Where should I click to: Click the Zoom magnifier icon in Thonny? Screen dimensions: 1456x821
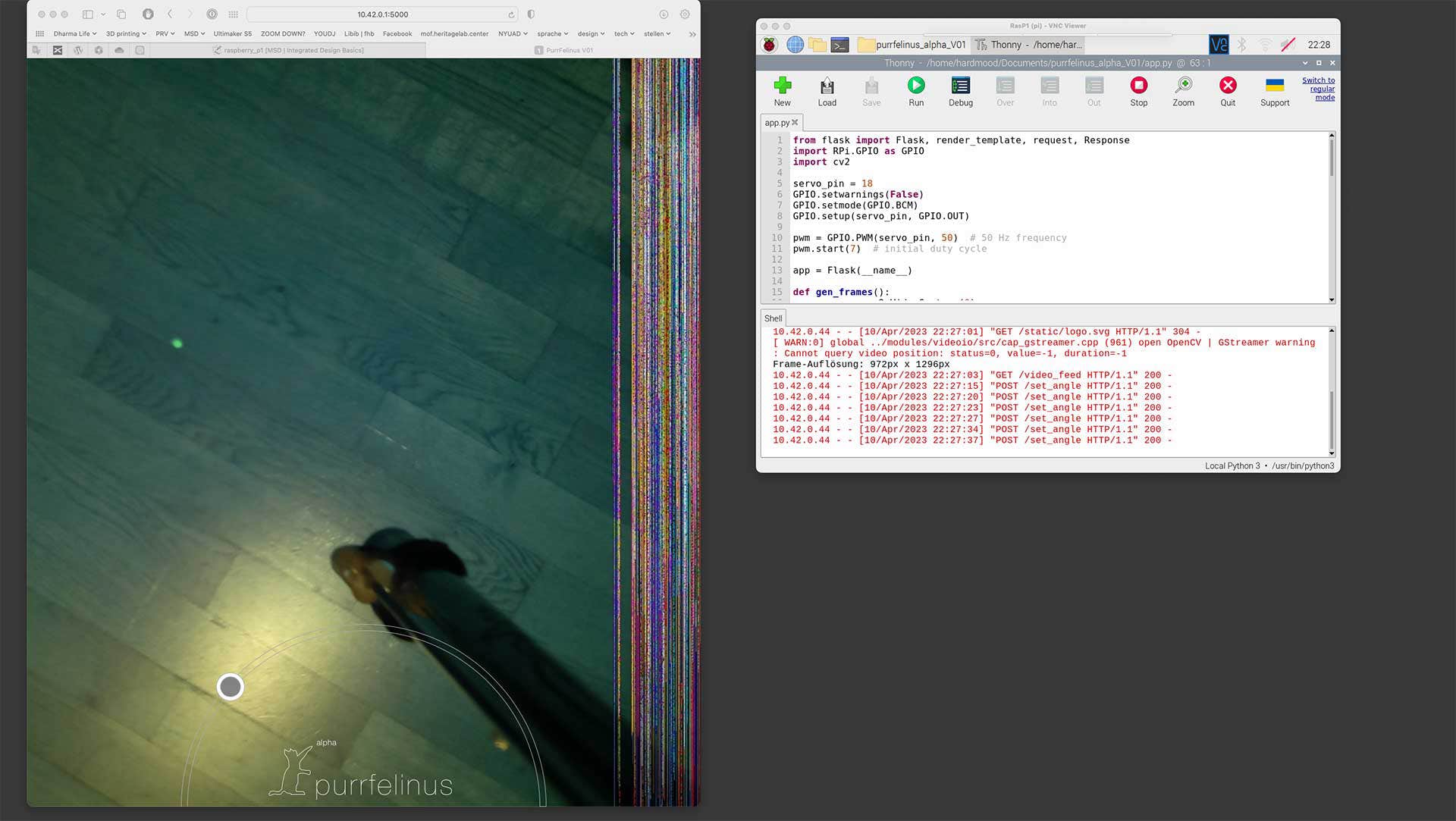point(1183,86)
